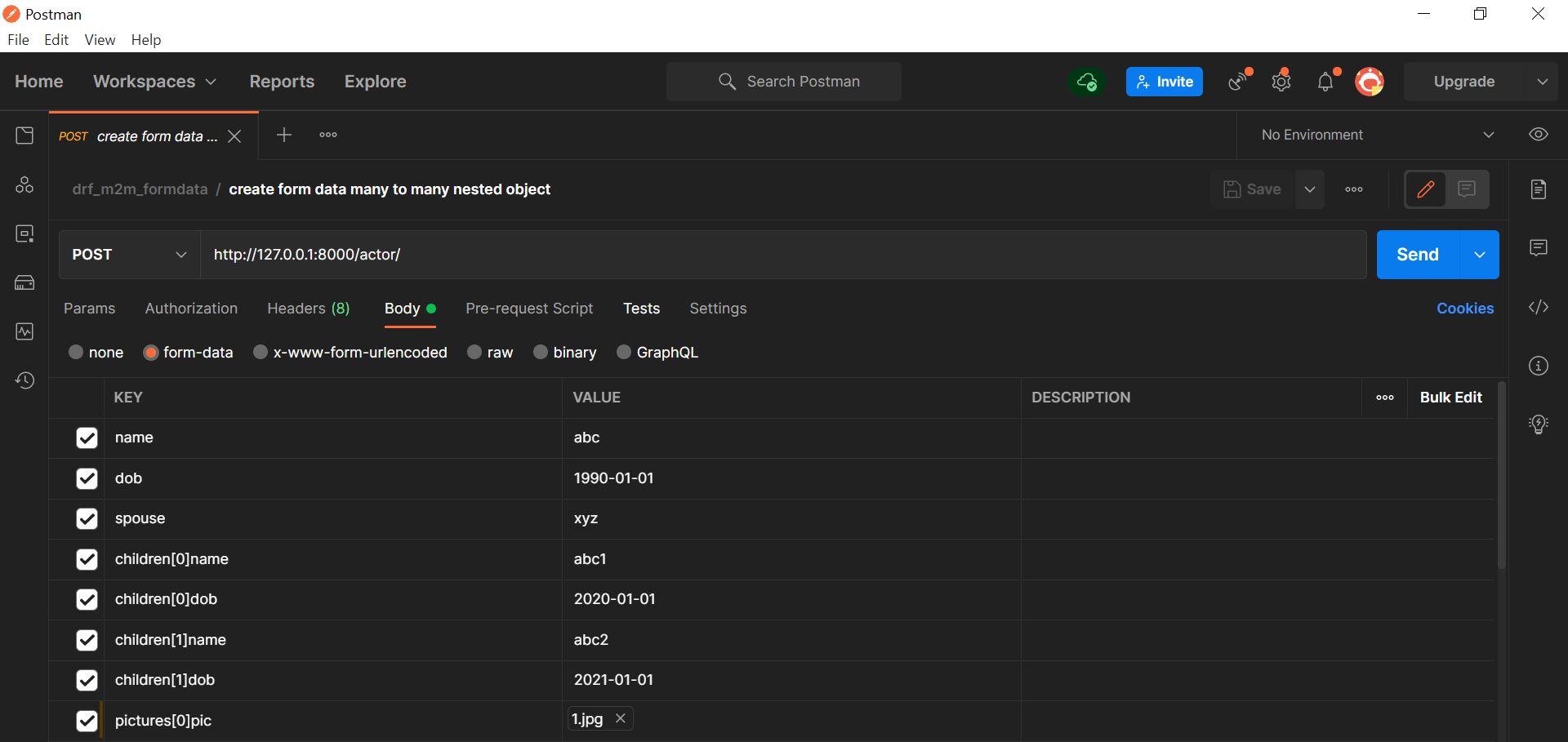Click the request URL input field
The width and height of the screenshot is (1568, 742).
(783, 255)
